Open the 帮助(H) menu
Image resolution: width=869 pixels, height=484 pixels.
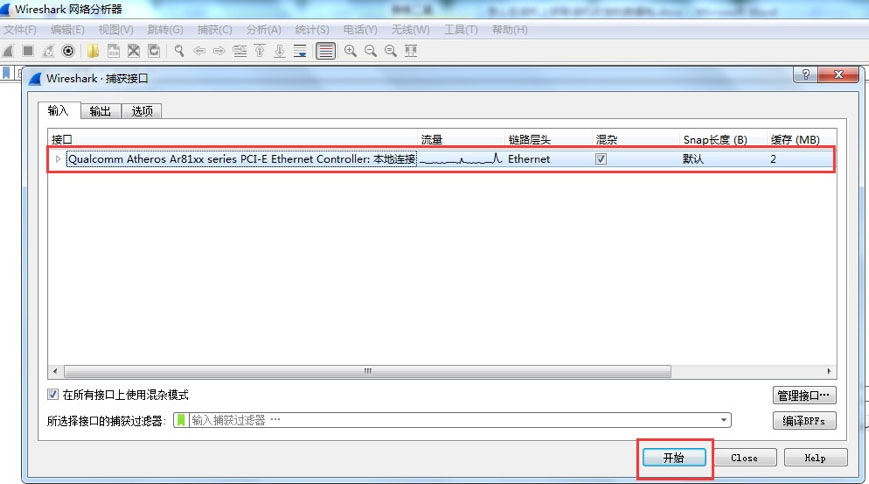pyautogui.click(x=510, y=30)
